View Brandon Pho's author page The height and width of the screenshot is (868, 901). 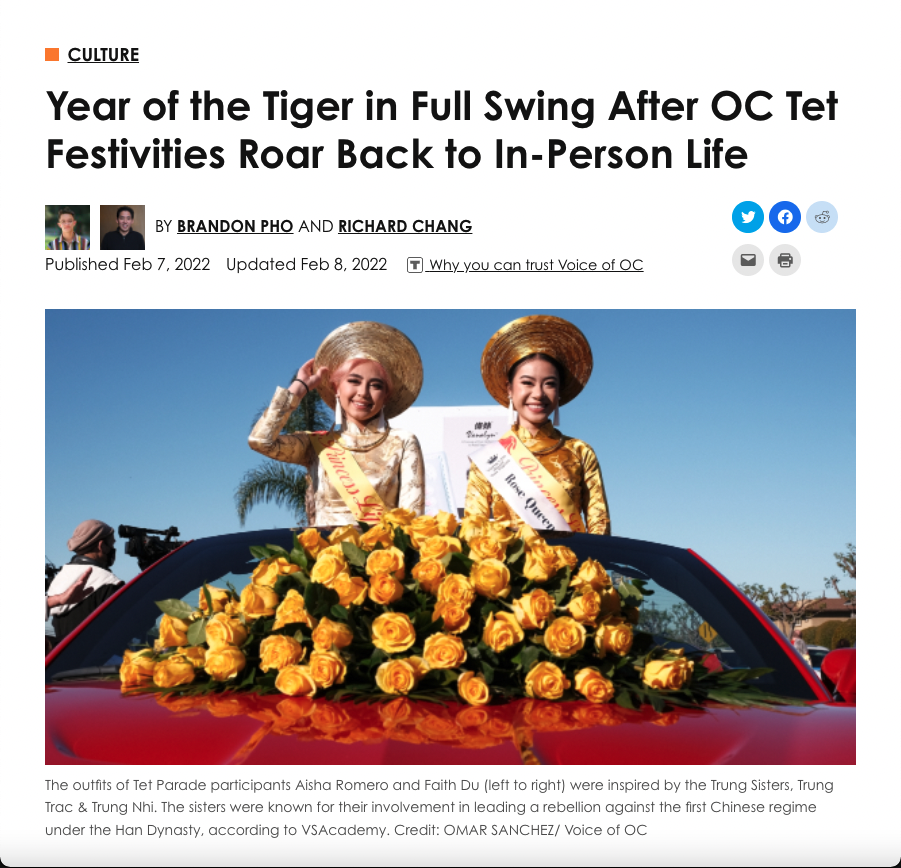[x=235, y=226]
